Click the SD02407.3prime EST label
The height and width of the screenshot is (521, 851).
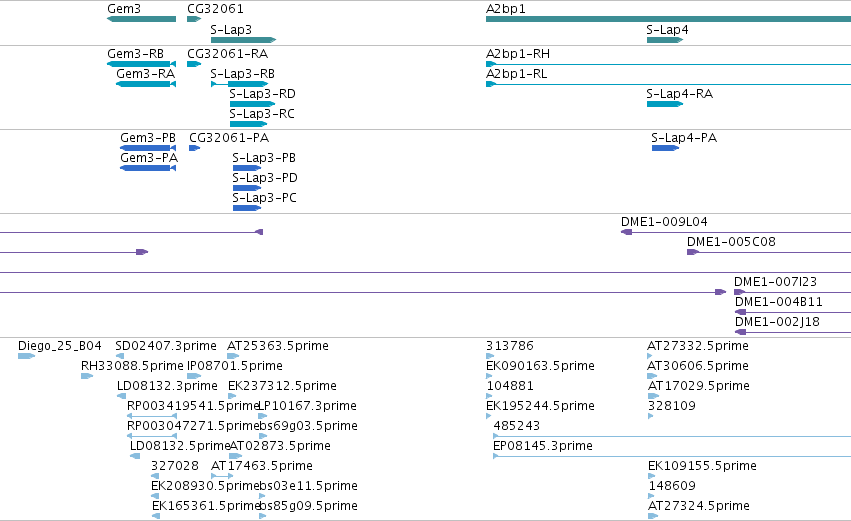166,346
